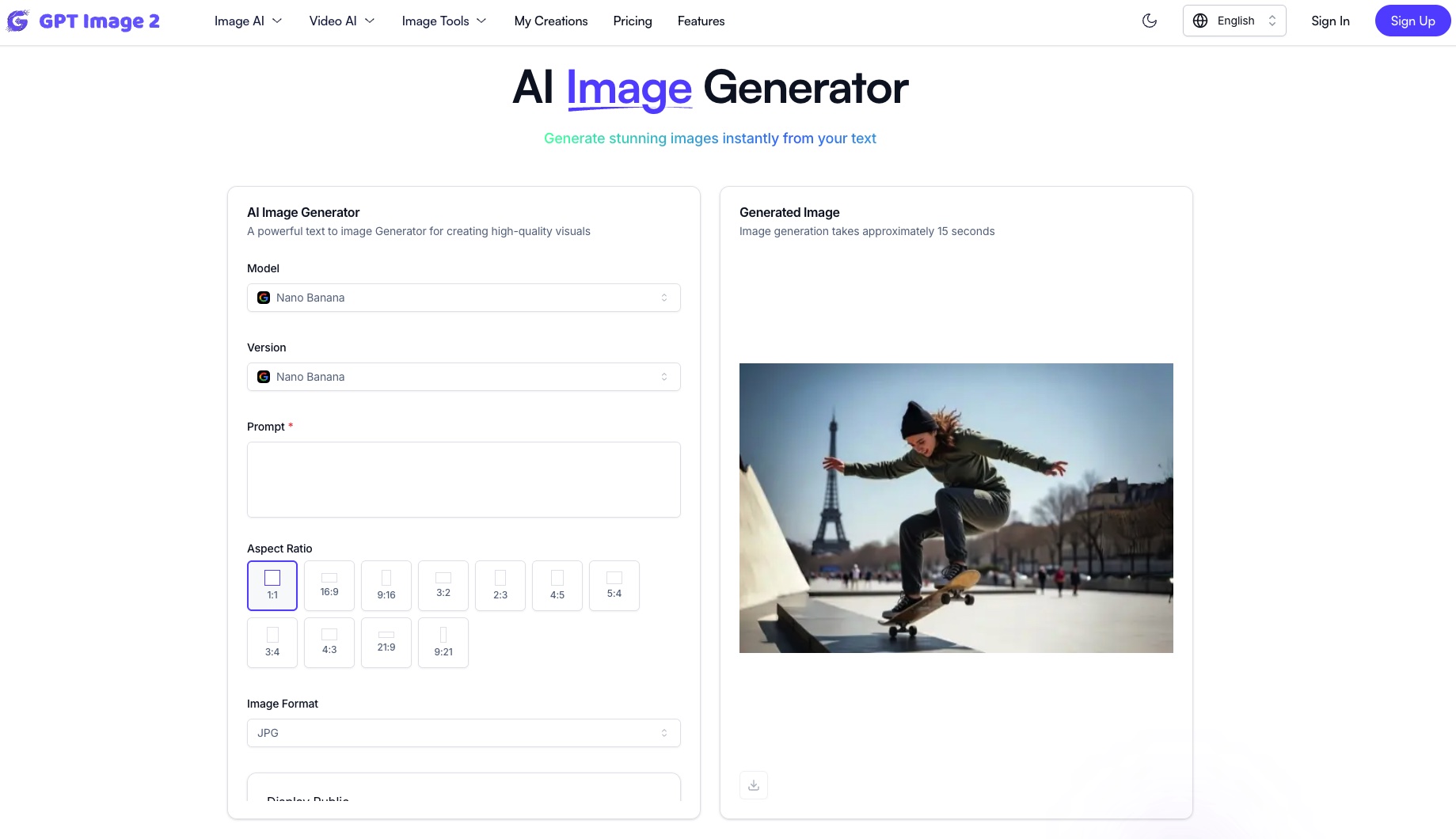This screenshot has height=839, width=1456.
Task: Select the 4:5 aspect ratio
Action: [x=557, y=586]
